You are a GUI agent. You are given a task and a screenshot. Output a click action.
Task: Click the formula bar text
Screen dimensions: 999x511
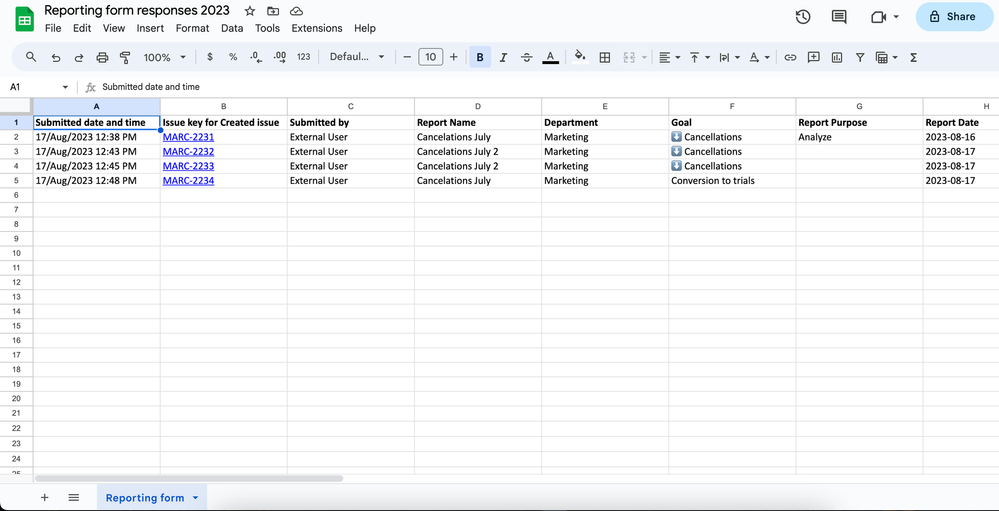[x=151, y=87]
